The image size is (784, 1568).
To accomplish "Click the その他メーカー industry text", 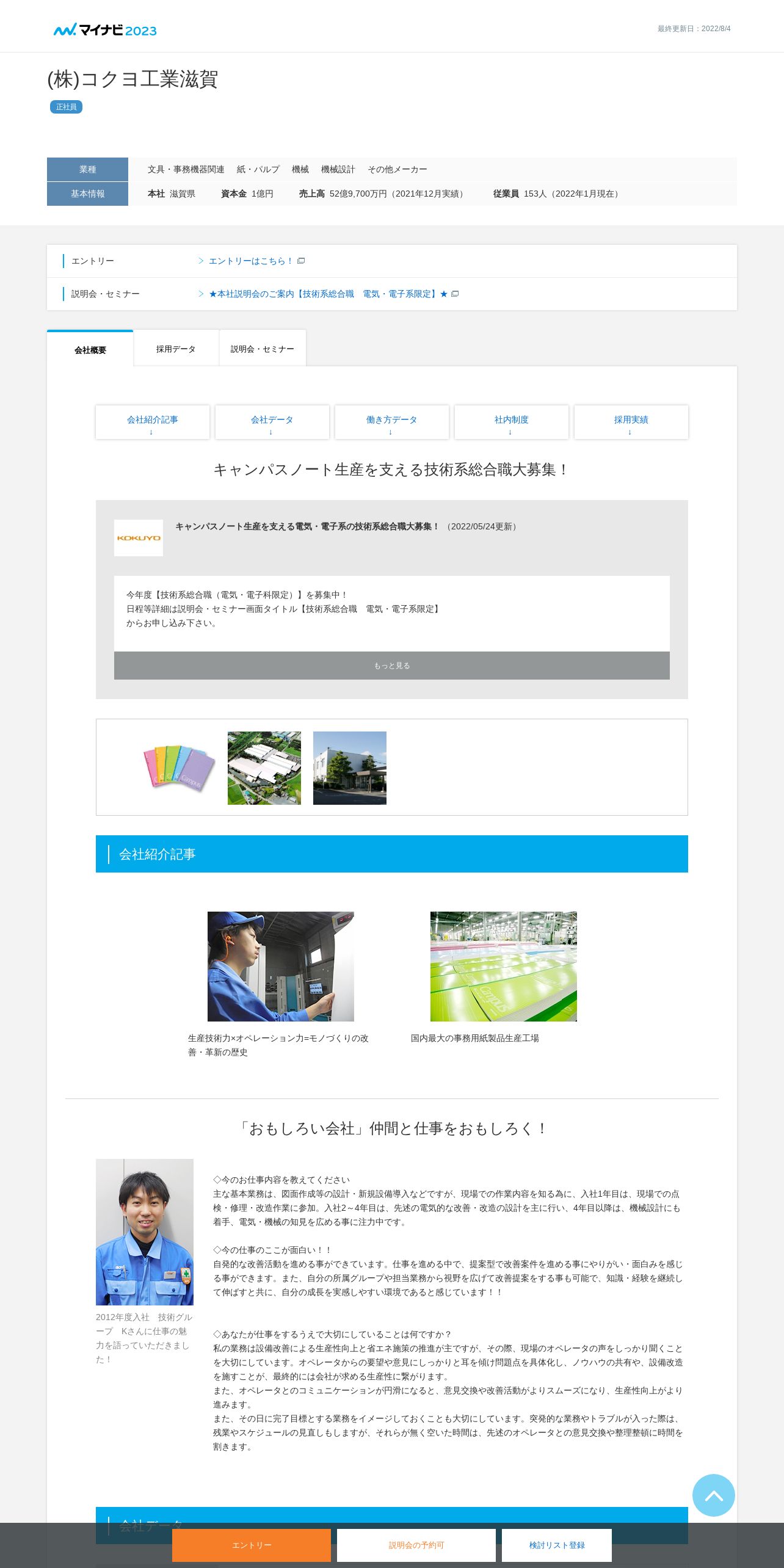I will click(397, 169).
